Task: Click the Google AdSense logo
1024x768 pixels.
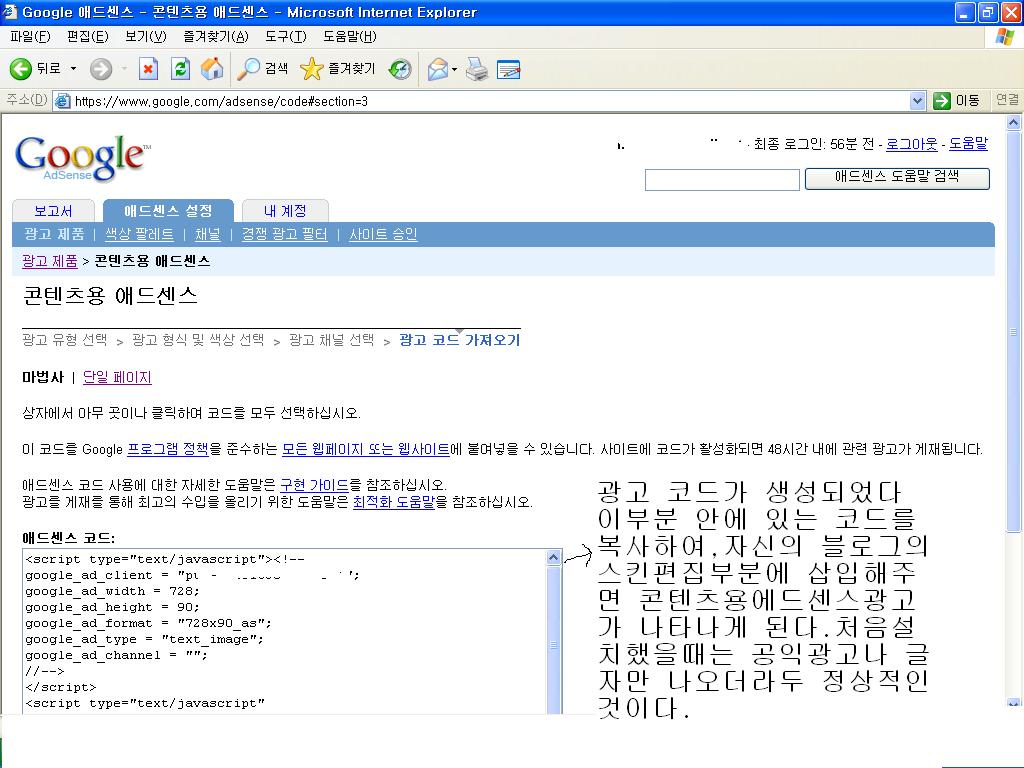Action: click(82, 158)
